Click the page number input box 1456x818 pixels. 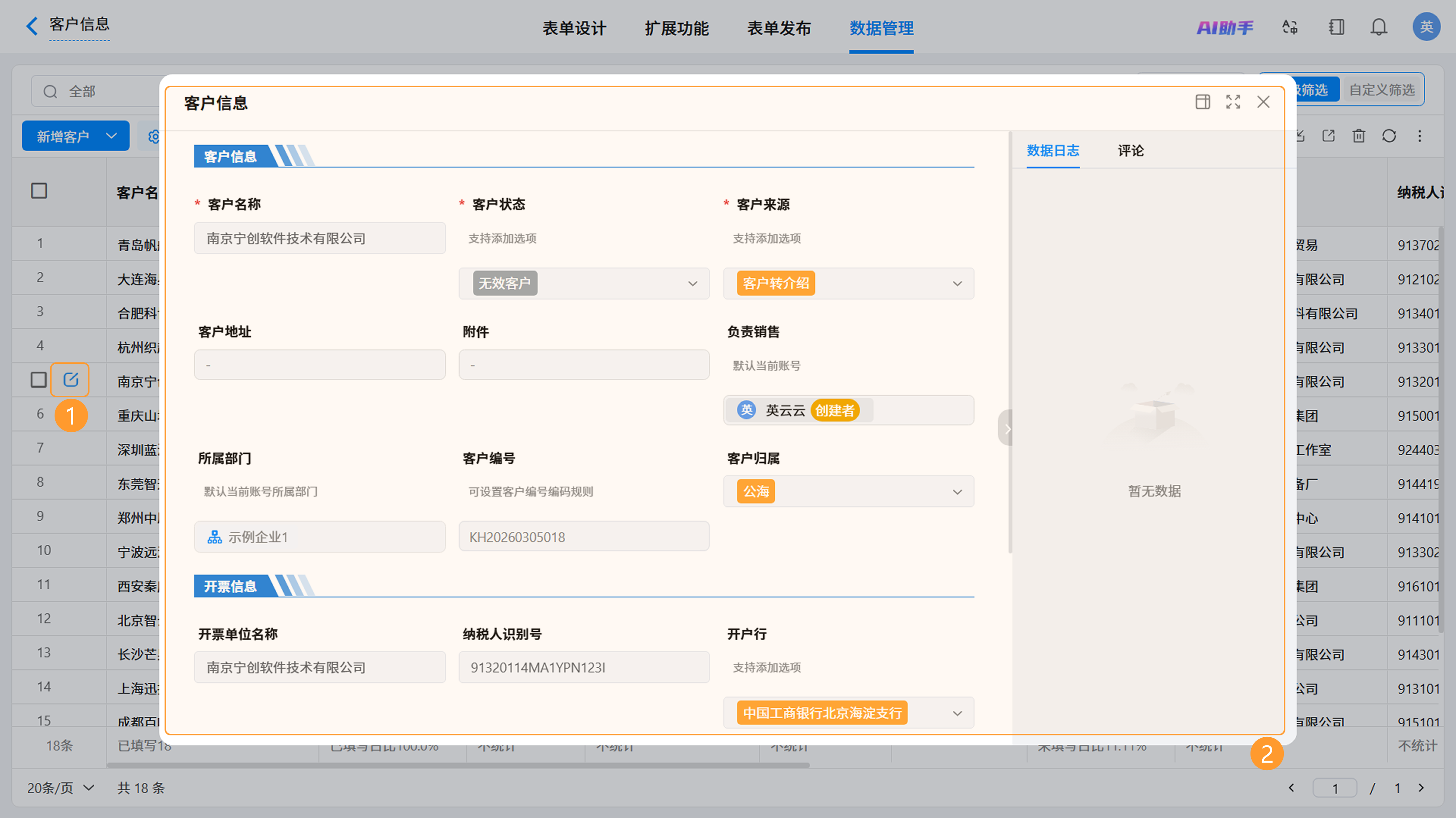(x=1335, y=788)
